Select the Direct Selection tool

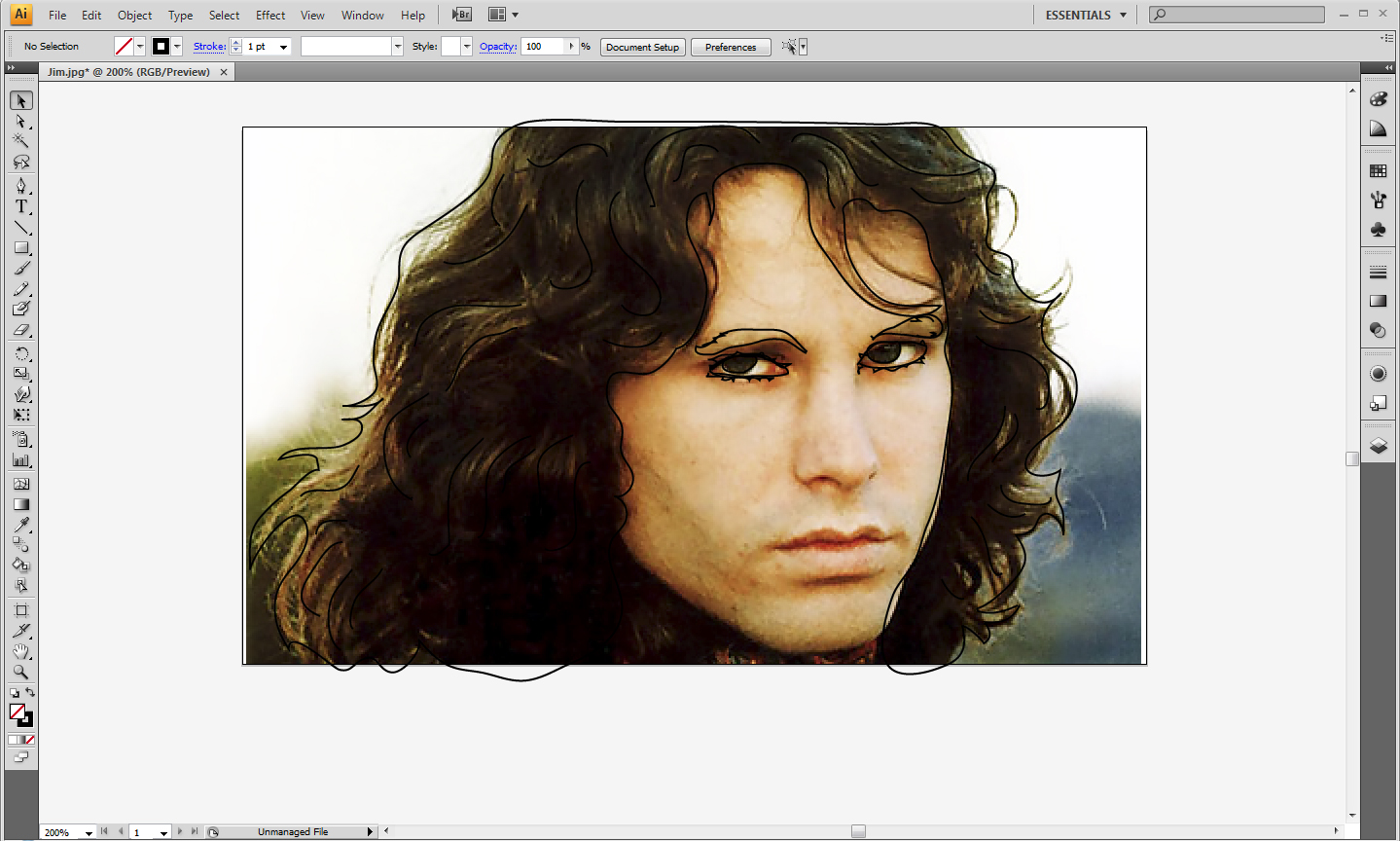21,122
